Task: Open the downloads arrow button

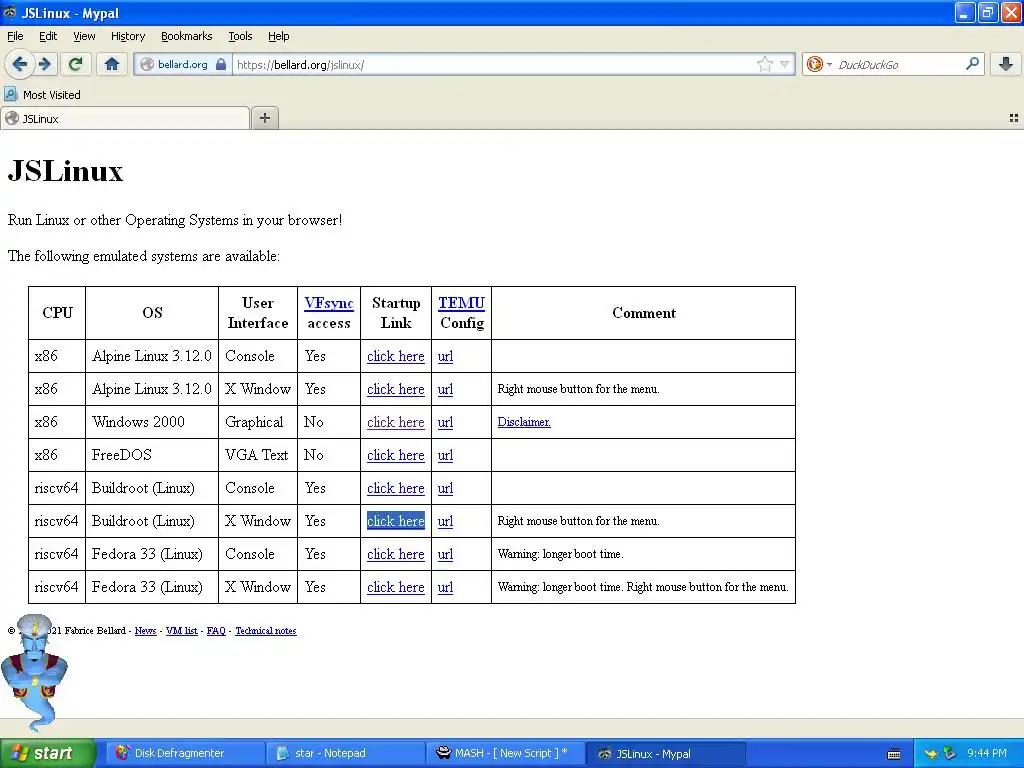Action: click(1006, 64)
